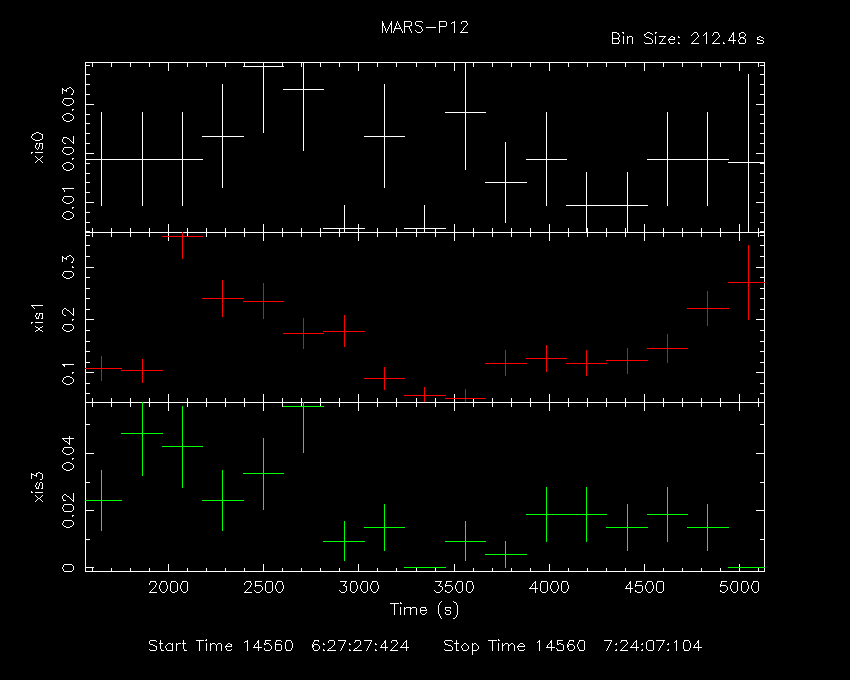Click x-axis tick label 3500
This screenshot has width=850, height=680.
(x=454, y=587)
